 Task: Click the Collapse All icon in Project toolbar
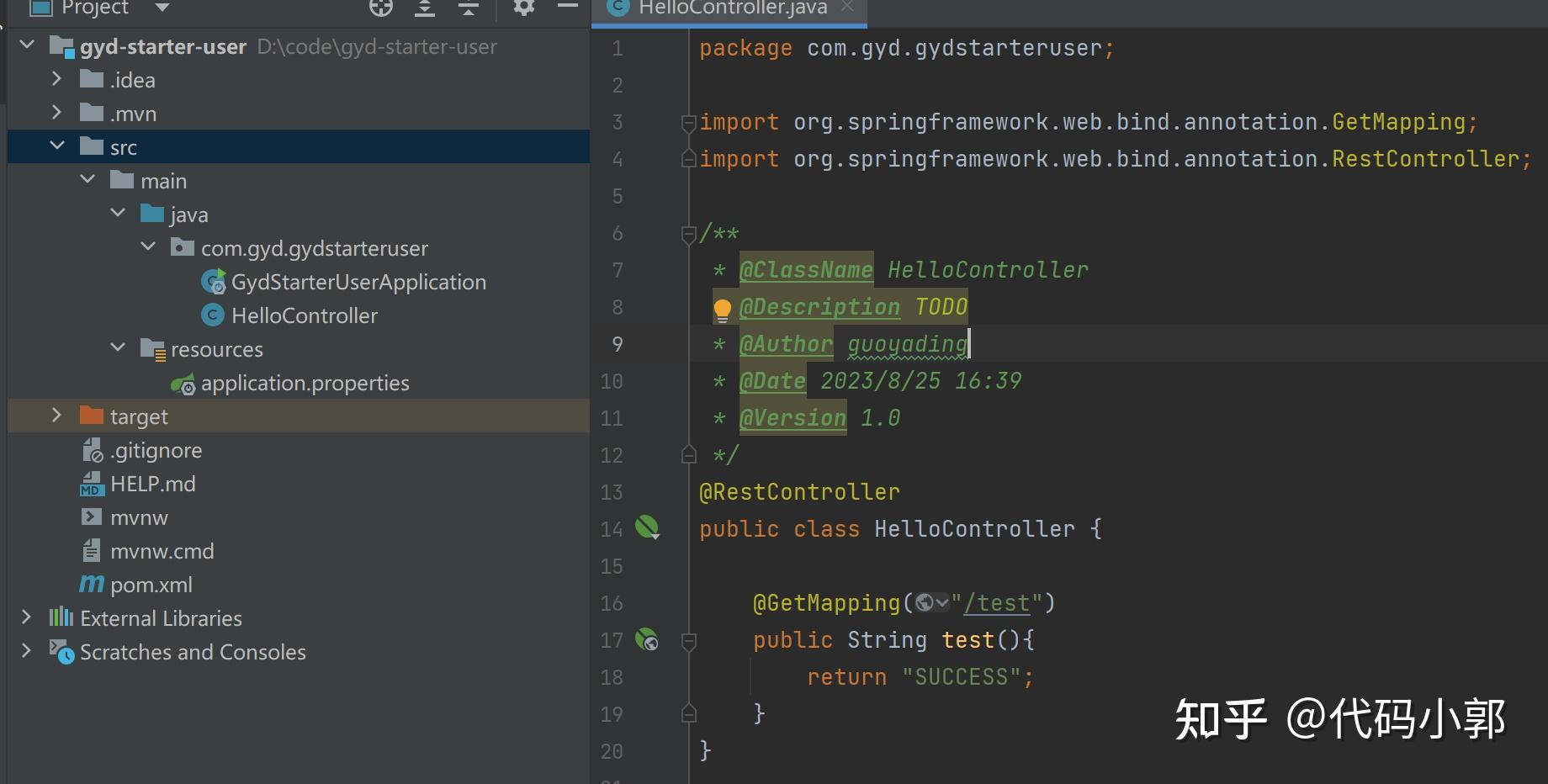click(x=469, y=8)
